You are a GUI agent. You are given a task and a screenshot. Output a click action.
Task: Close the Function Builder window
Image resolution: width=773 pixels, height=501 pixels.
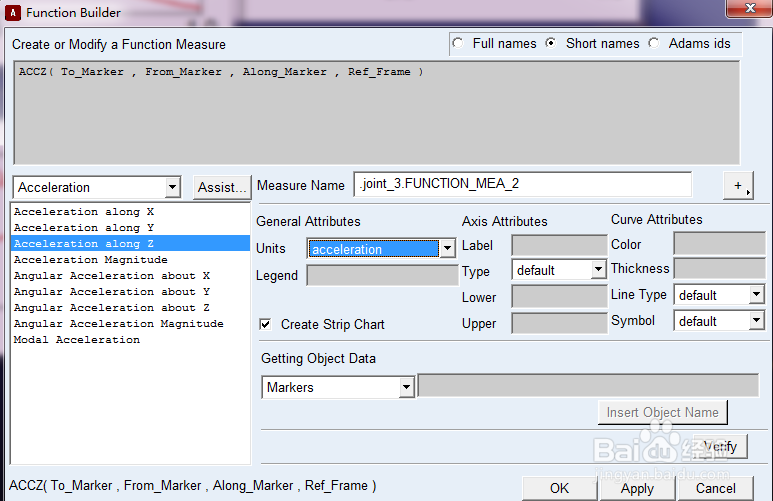click(x=750, y=8)
